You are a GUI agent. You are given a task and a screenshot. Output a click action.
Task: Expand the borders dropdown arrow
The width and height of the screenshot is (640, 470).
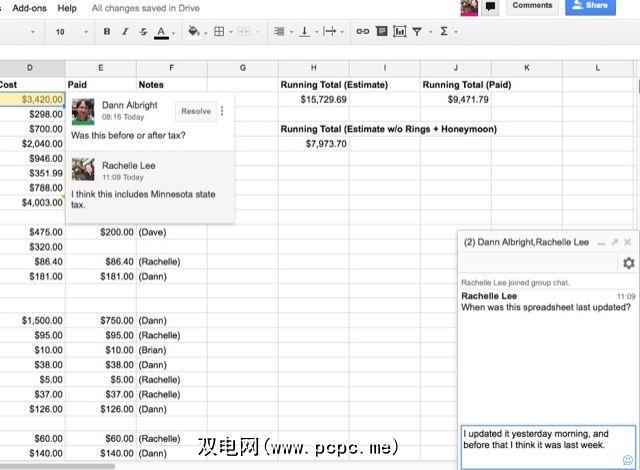pyautogui.click(x=231, y=32)
